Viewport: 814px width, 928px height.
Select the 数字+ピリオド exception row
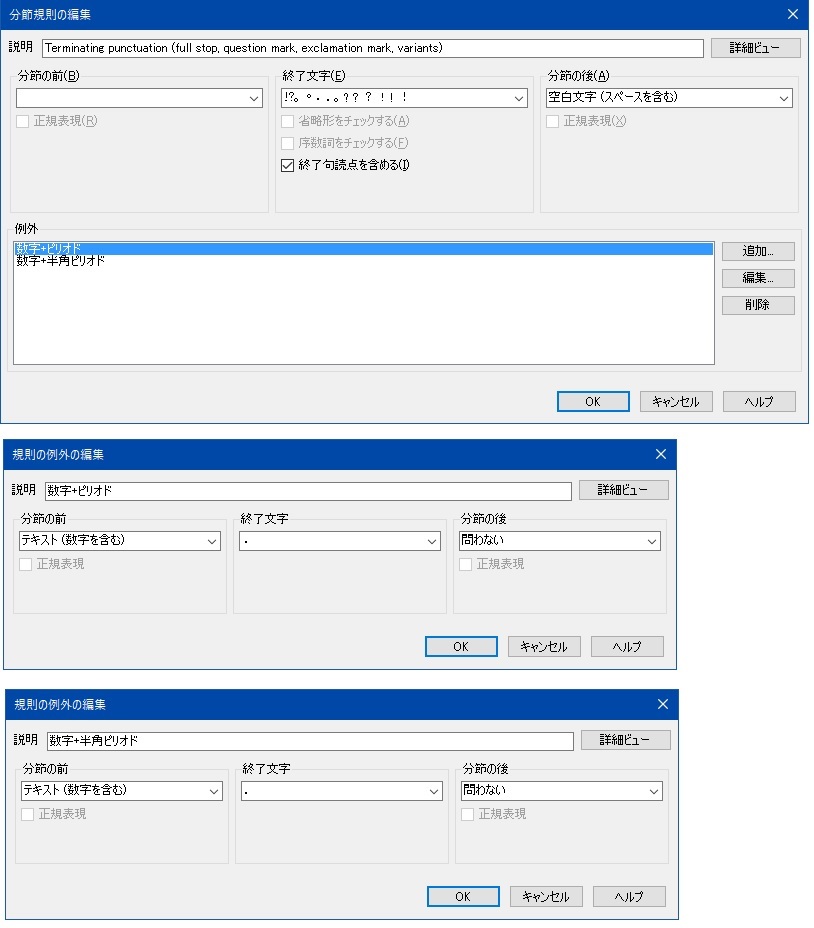pos(363,248)
